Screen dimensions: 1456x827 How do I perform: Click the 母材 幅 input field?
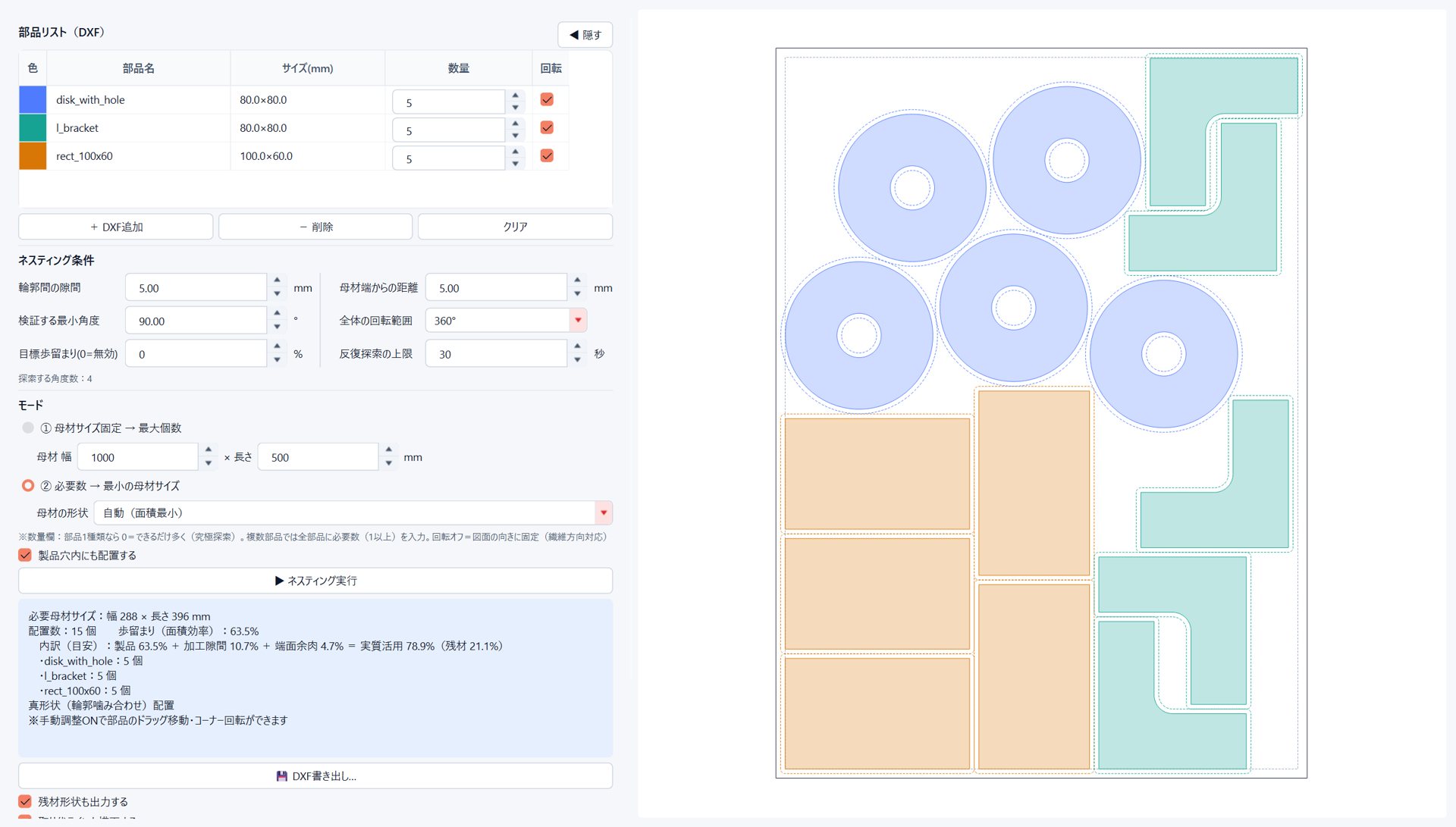pos(138,457)
